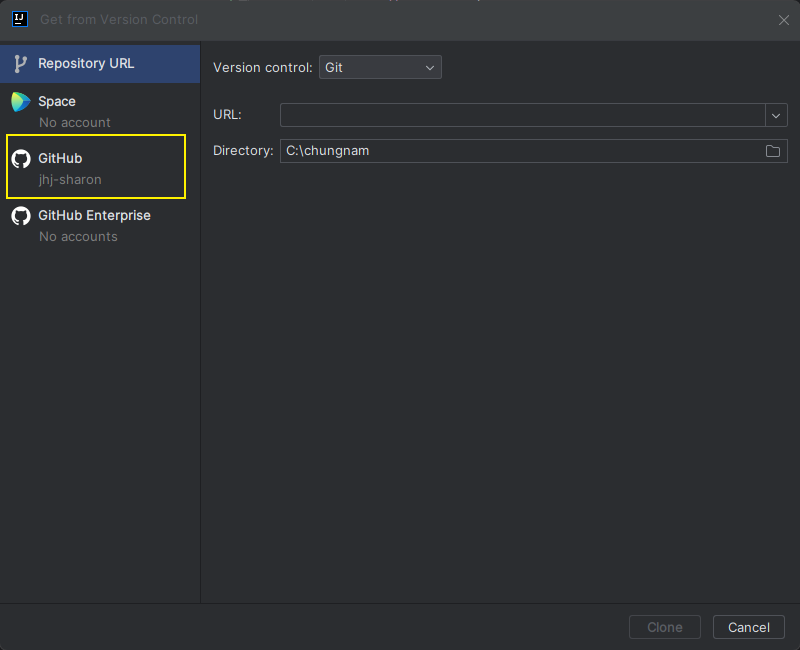800x650 pixels.
Task: Open the GitHub Enterprise option
Action: [x=100, y=225]
